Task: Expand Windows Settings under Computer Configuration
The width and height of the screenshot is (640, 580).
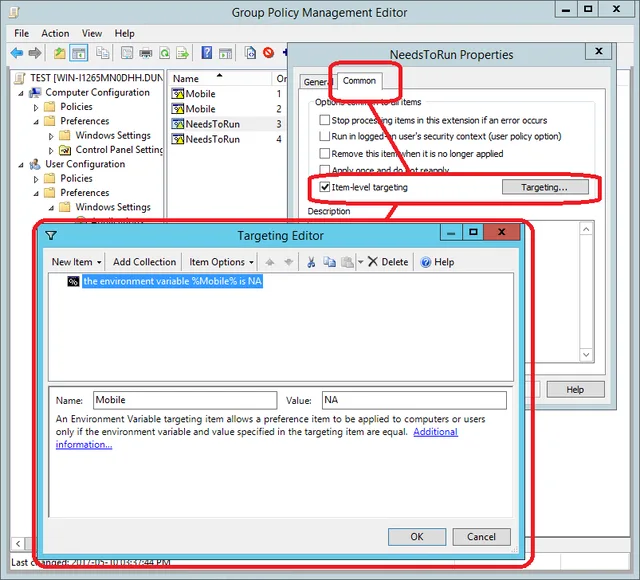Action: click(51, 136)
